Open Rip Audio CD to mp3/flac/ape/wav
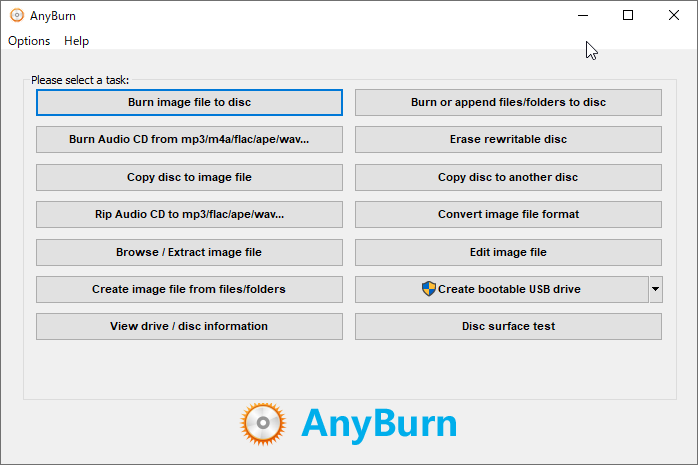 (x=189, y=214)
